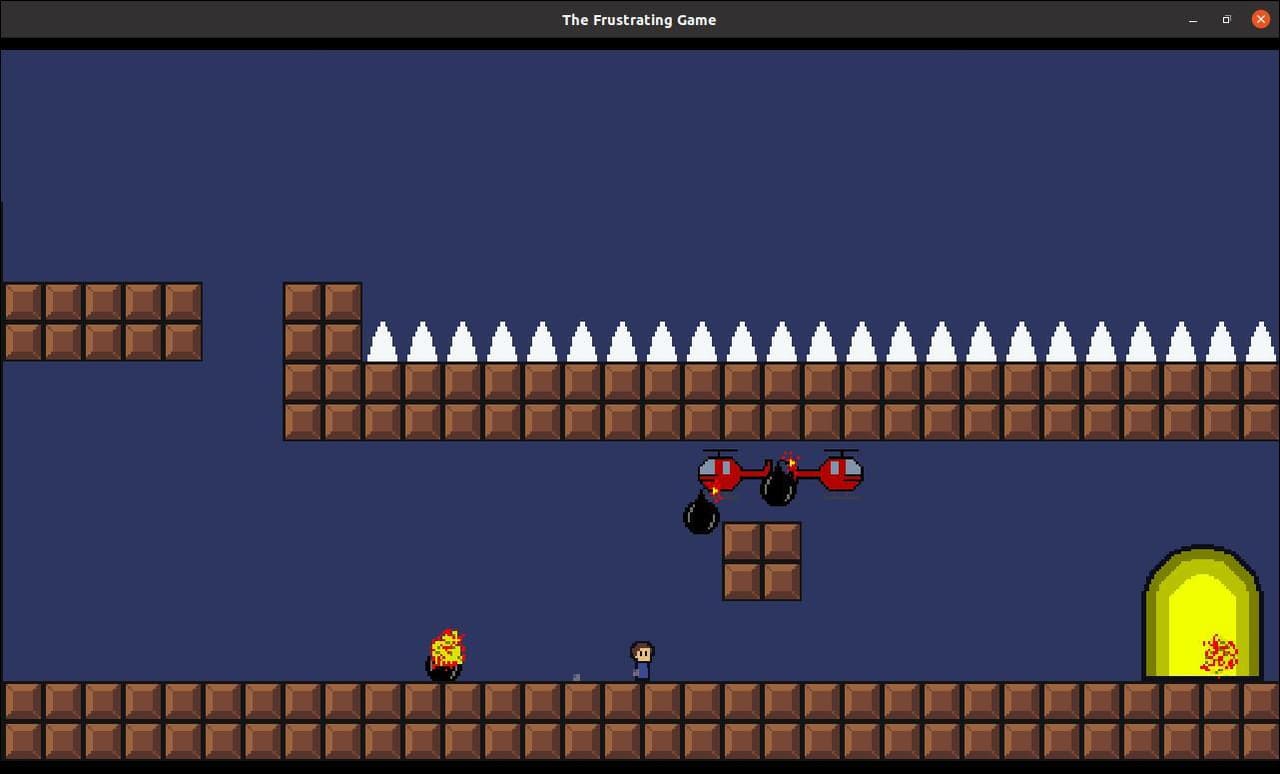Click the red flame inside the yellow door
Viewport: 1280px width, 774px height.
[x=1219, y=655]
